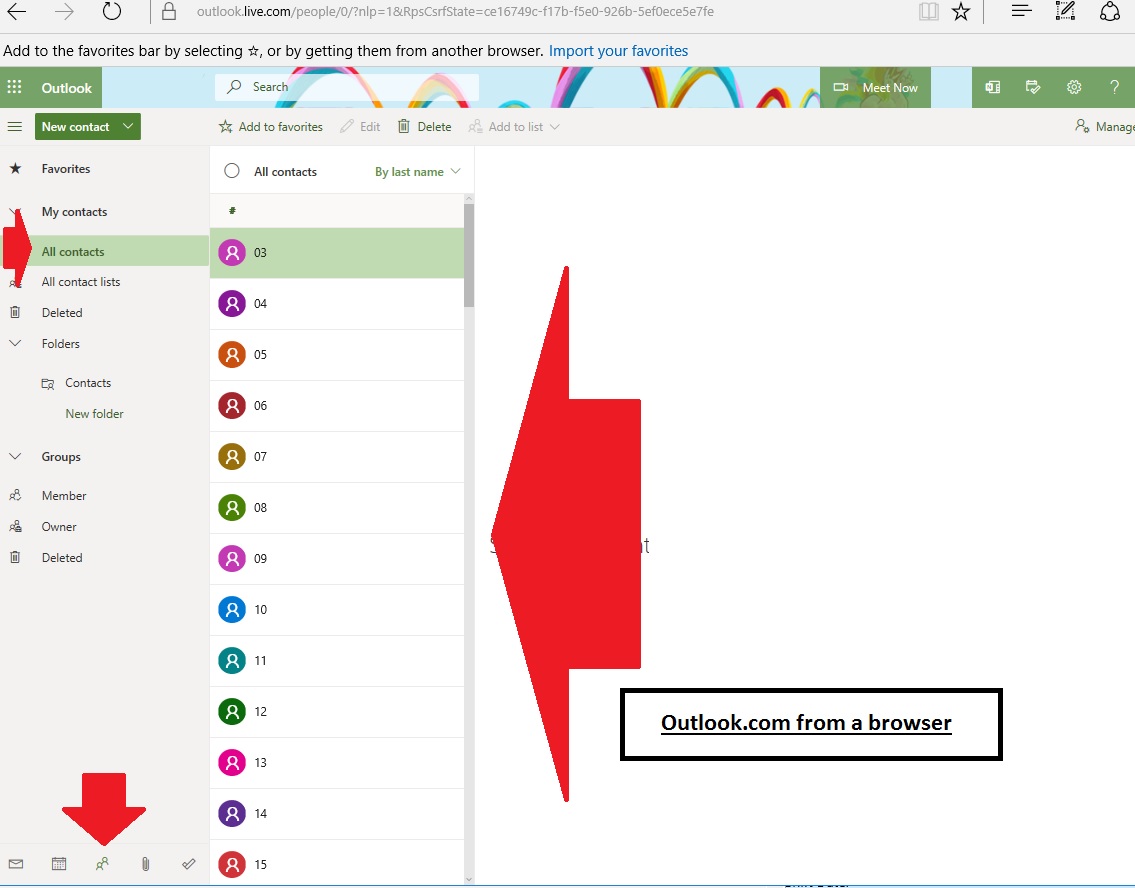1135x888 pixels.
Task: Select All contacts in the sidebar
Action: [104, 251]
